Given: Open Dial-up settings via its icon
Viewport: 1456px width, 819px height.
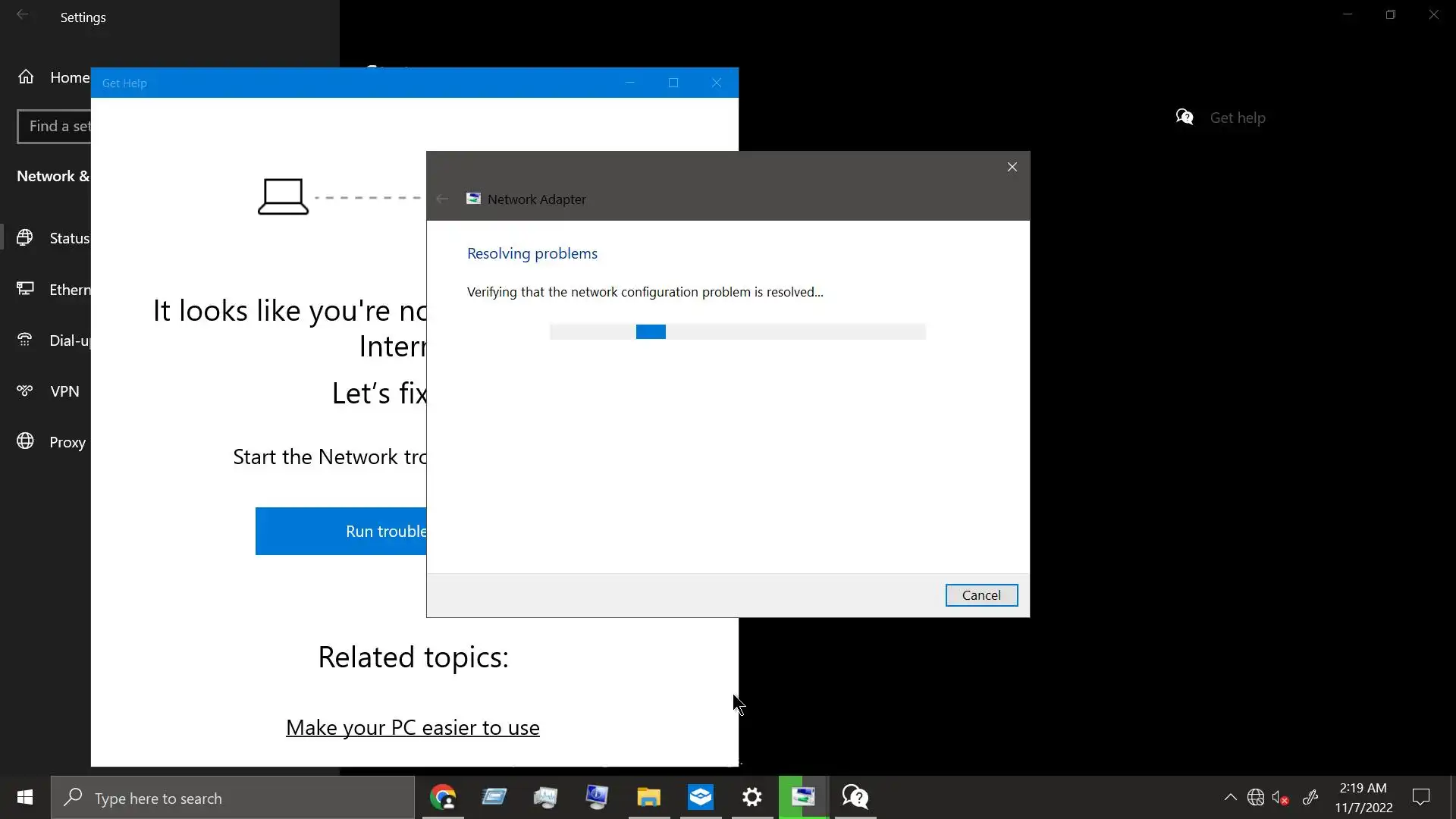Looking at the screenshot, I should (x=25, y=340).
